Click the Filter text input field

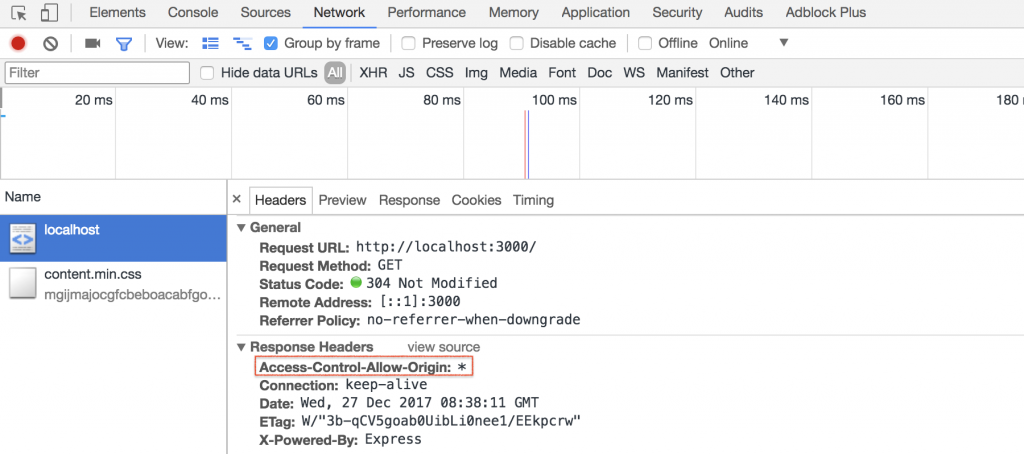pos(97,73)
